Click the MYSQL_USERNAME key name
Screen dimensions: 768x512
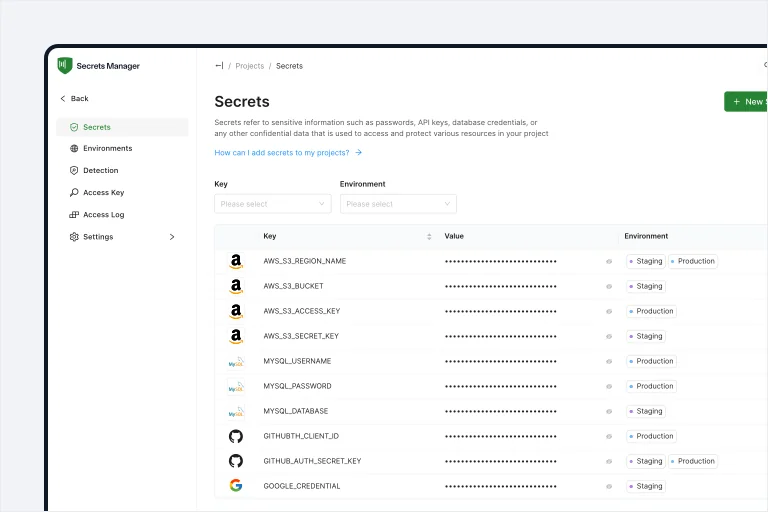pos(297,361)
